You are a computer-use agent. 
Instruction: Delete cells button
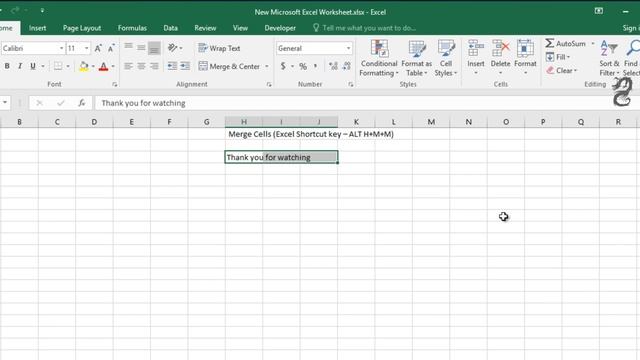coord(500,58)
